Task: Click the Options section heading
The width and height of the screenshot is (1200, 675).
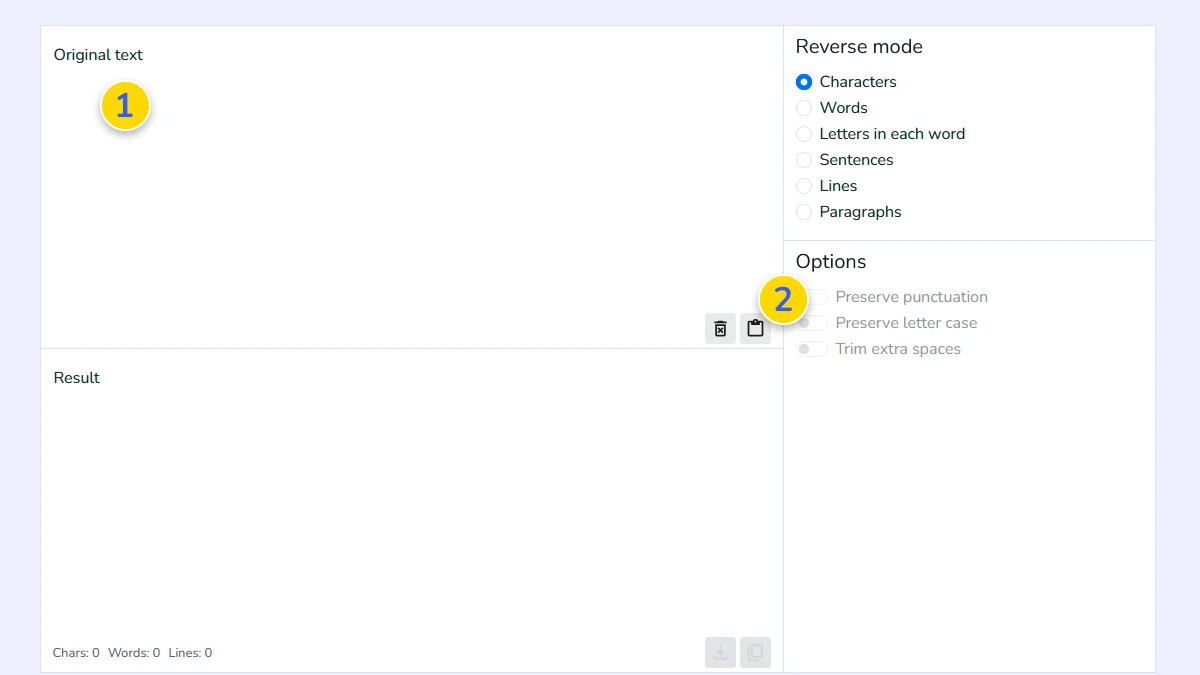Action: click(x=830, y=261)
